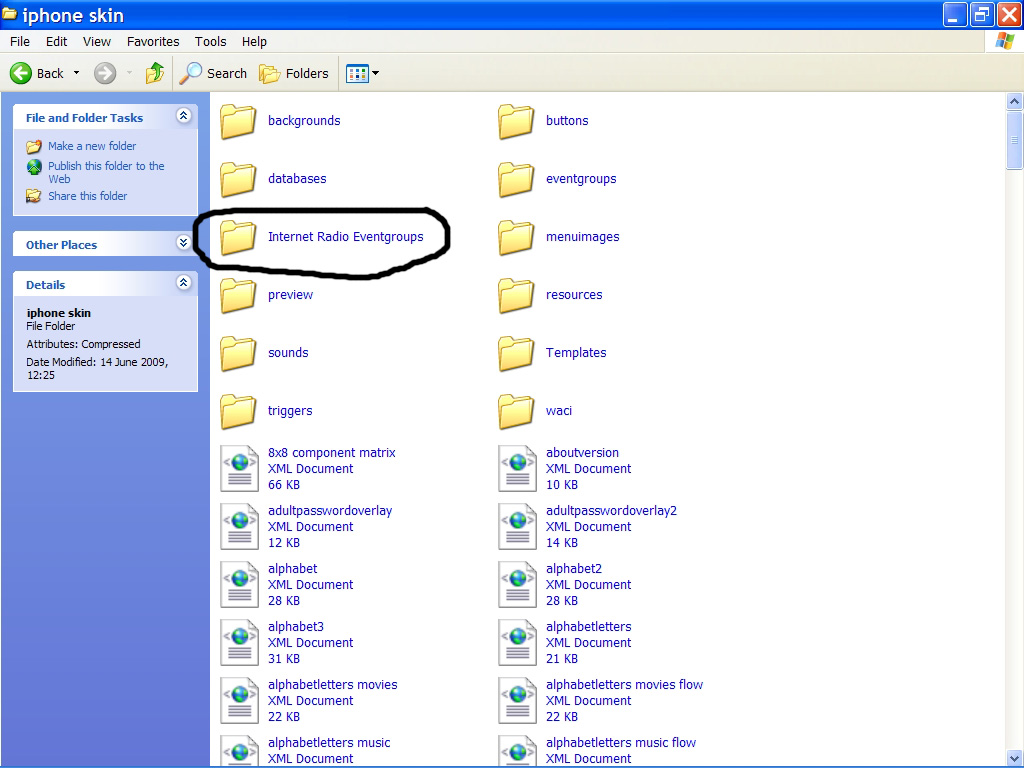Screen dimensions: 1024x768
Task: Open the Edit menu
Action: coord(56,41)
